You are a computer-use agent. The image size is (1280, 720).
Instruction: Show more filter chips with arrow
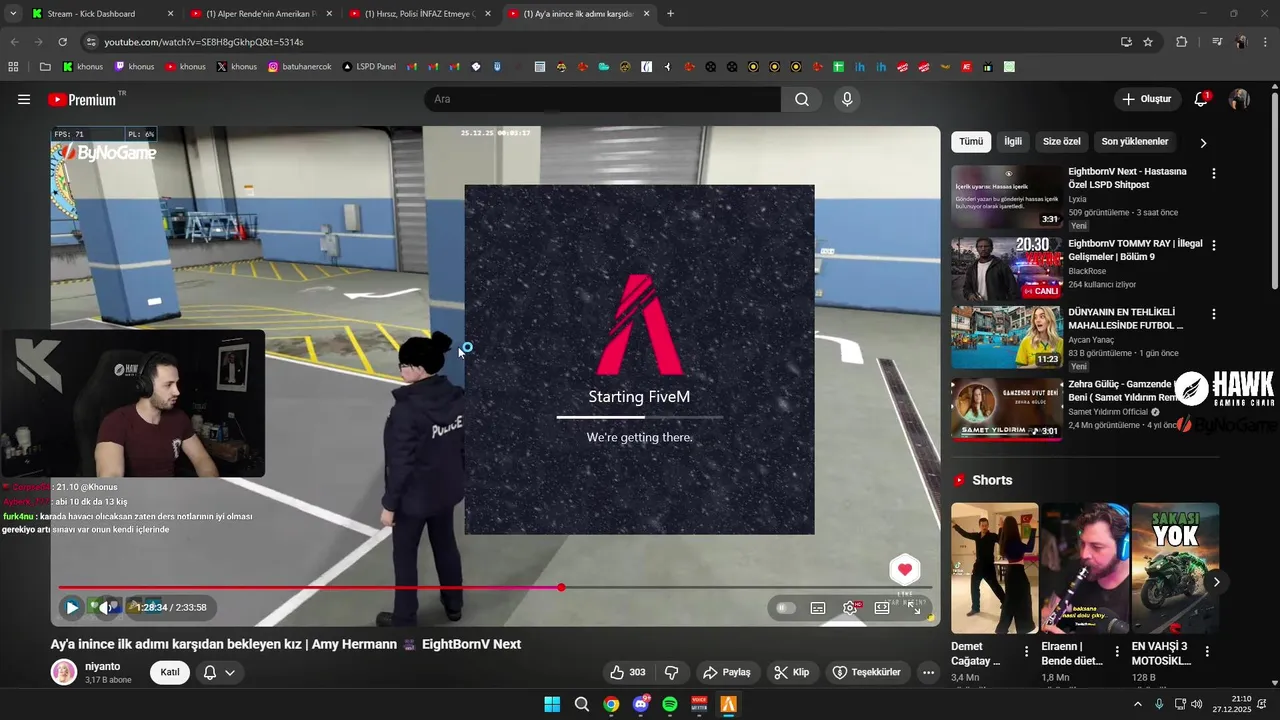click(x=1203, y=143)
